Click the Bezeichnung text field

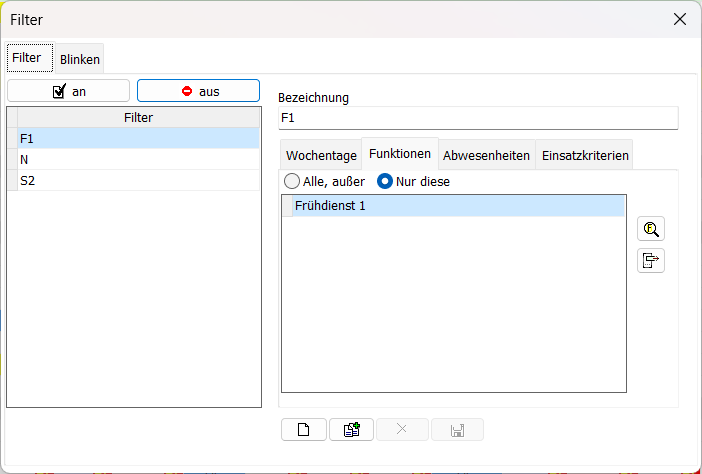coord(477,118)
